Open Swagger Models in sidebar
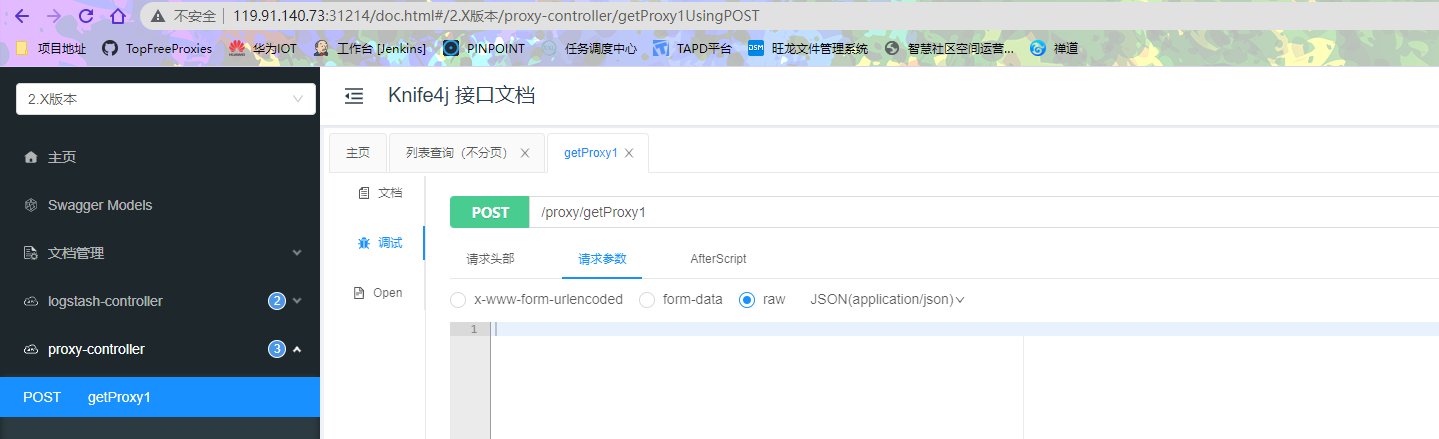The height and width of the screenshot is (439, 1439). pyautogui.click(x=100, y=205)
